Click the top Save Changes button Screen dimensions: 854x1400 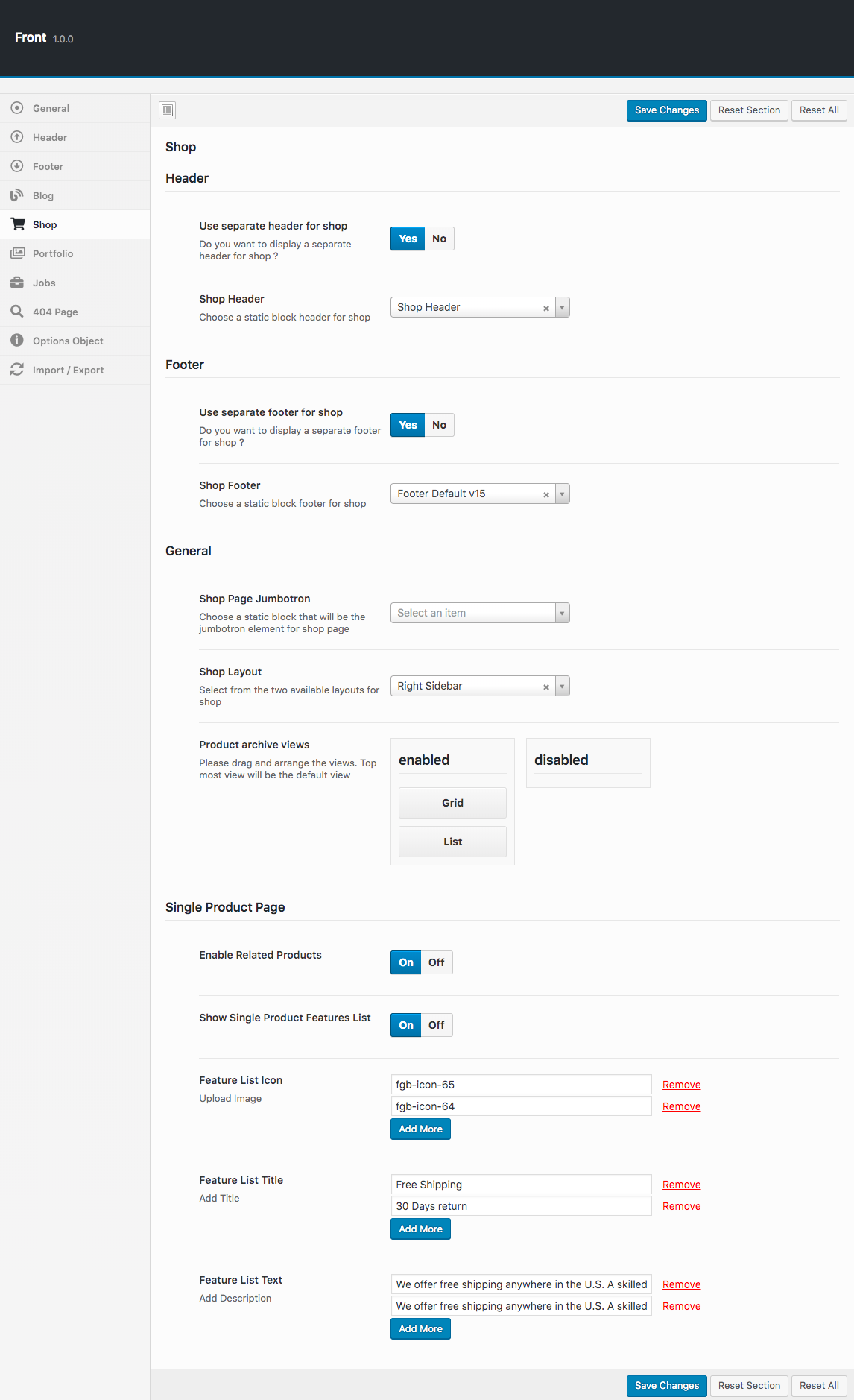tap(667, 110)
